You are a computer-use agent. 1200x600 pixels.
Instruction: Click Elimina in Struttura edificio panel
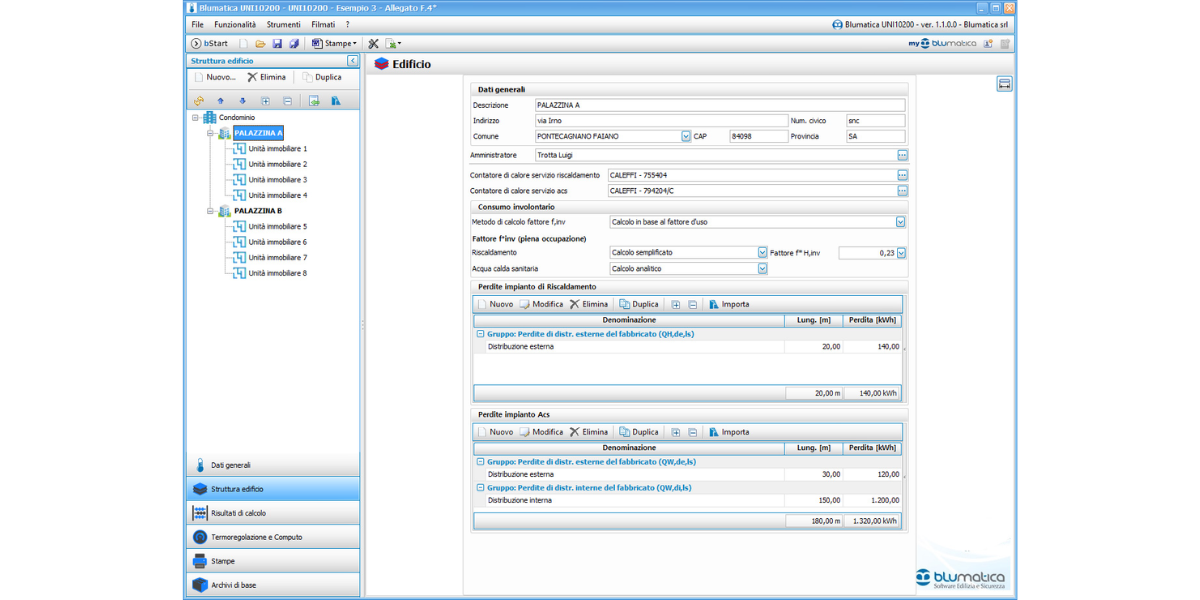[x=266, y=77]
